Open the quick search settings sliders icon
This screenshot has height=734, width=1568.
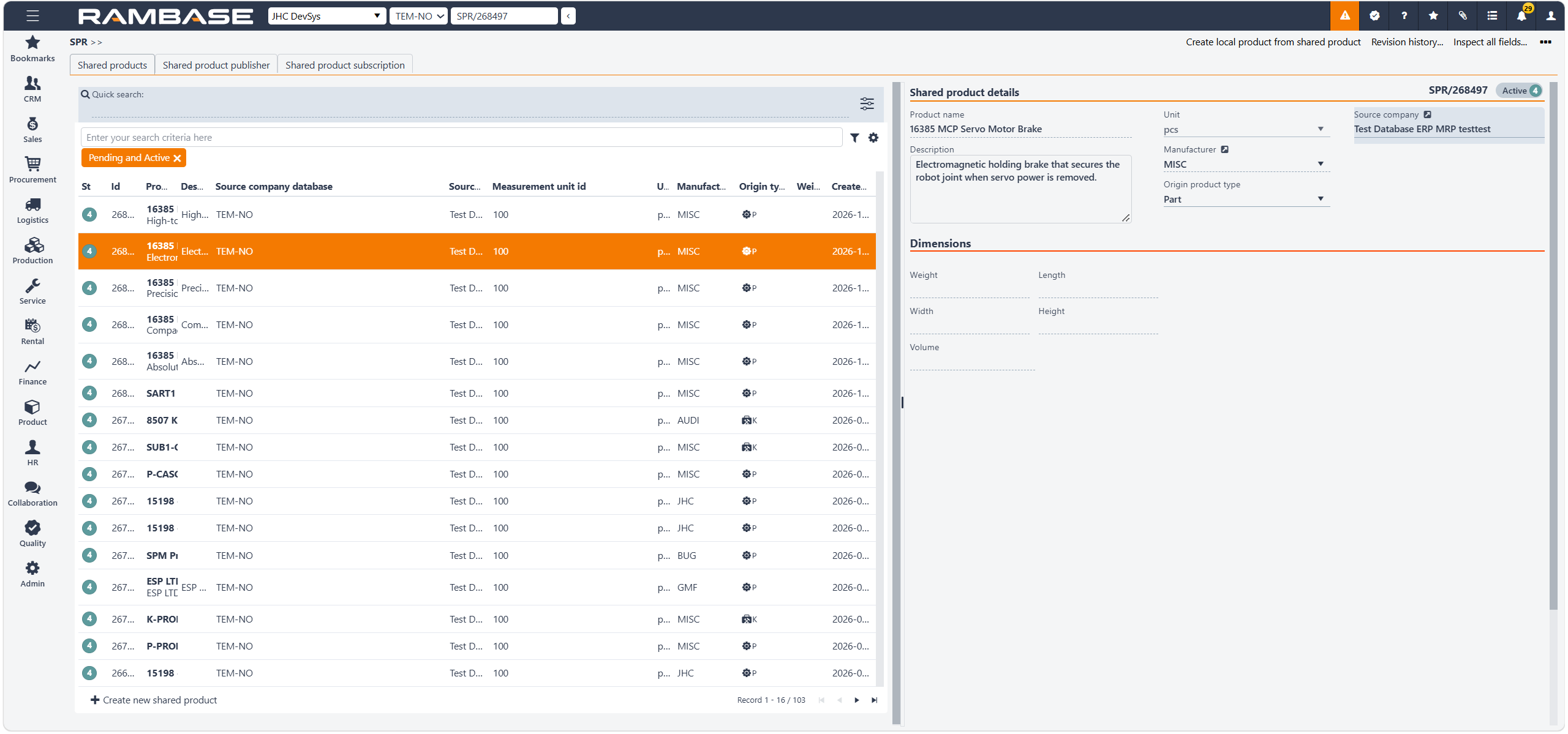pos(867,103)
